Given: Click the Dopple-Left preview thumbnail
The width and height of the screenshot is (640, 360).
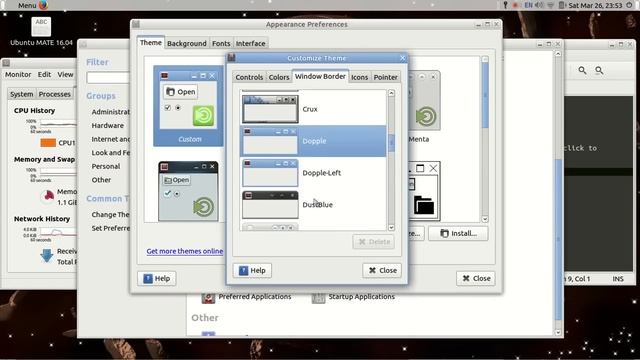Looking at the screenshot, I should (270, 173).
